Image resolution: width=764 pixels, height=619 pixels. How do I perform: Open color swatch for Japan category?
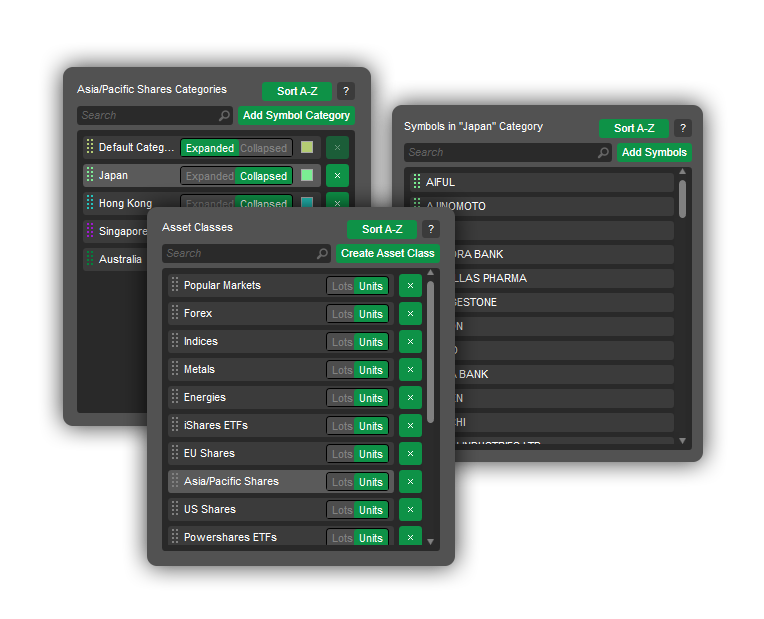tap(307, 175)
